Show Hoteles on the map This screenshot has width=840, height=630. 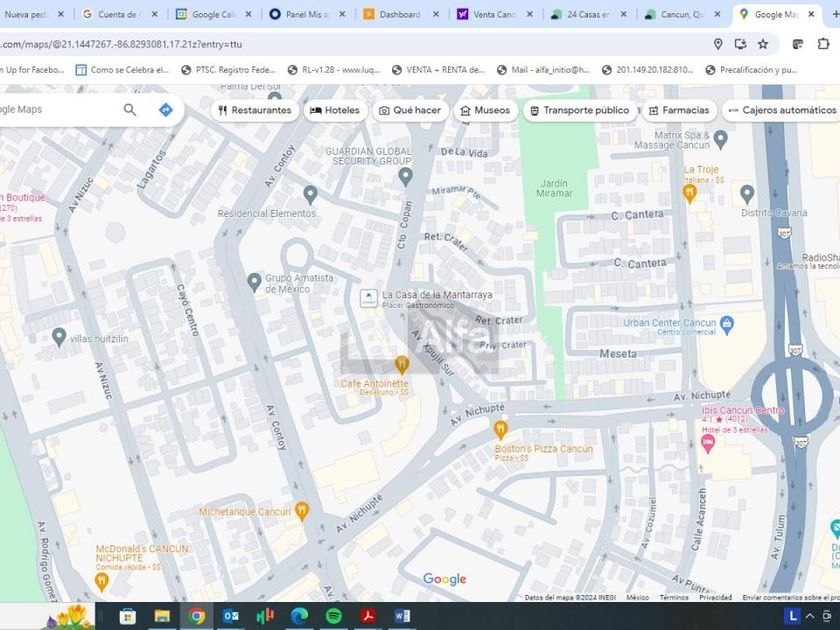click(334, 110)
